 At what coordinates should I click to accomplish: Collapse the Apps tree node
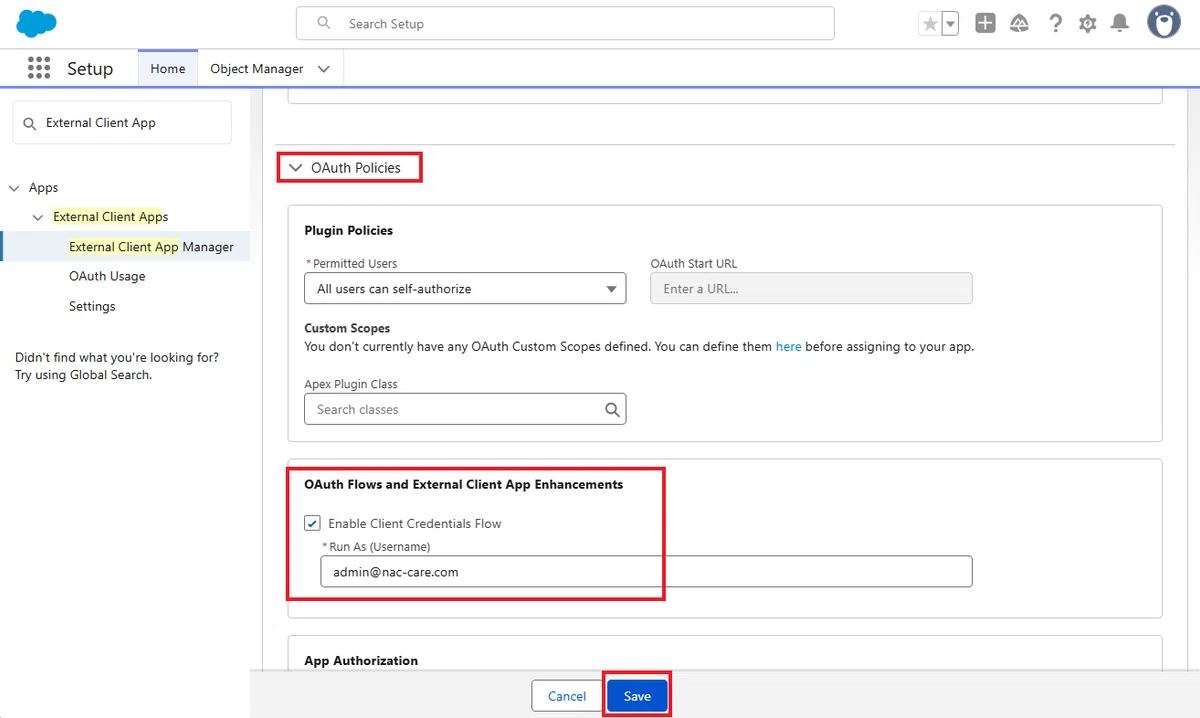pyautogui.click(x=14, y=188)
